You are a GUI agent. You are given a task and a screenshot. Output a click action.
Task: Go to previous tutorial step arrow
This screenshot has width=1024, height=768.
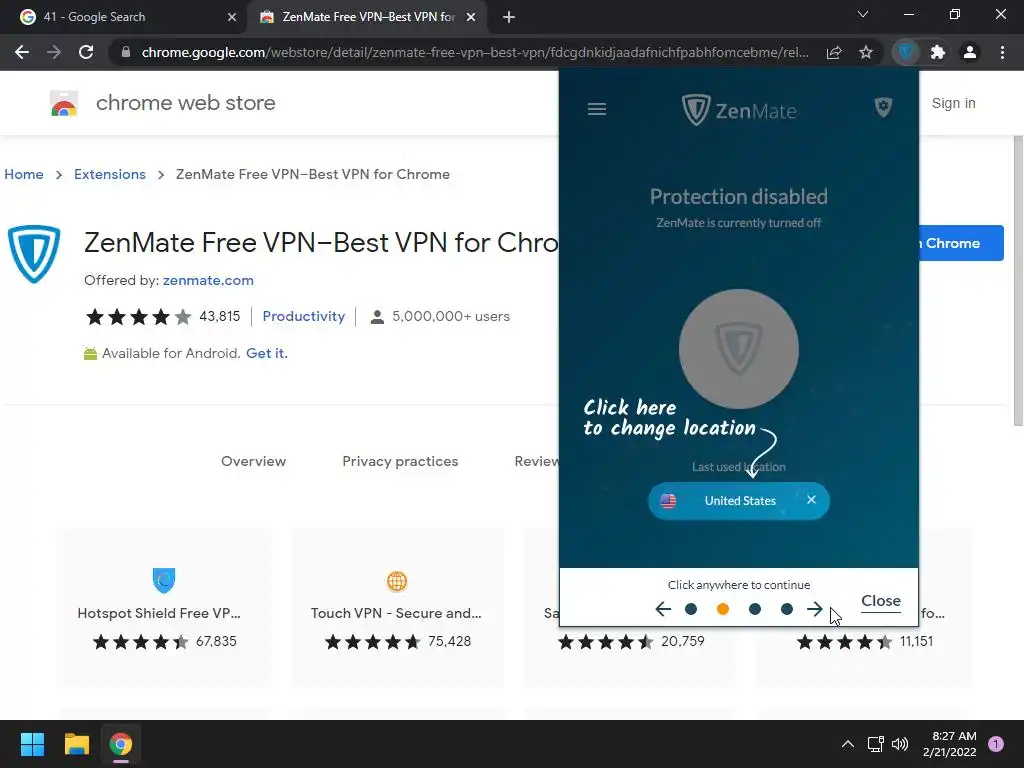click(663, 609)
